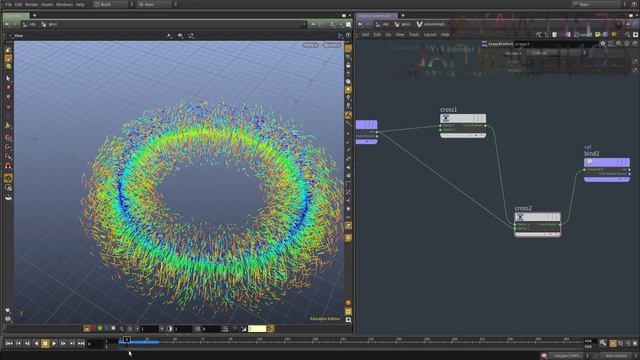Add a new tab to the right pane

pos(402,16)
